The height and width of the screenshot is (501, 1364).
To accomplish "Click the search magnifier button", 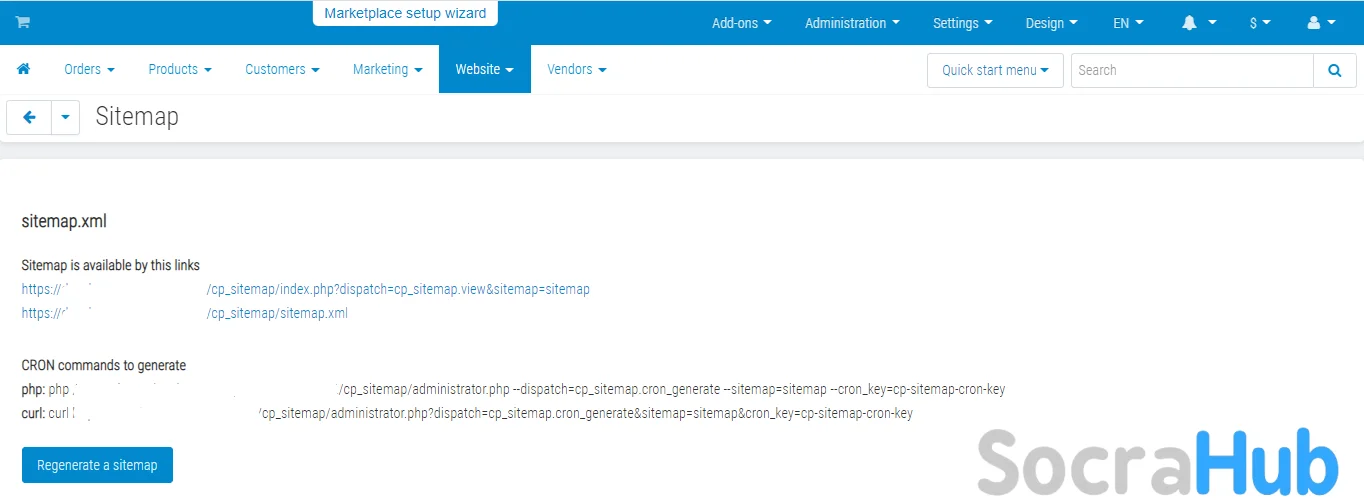I will pos(1334,70).
